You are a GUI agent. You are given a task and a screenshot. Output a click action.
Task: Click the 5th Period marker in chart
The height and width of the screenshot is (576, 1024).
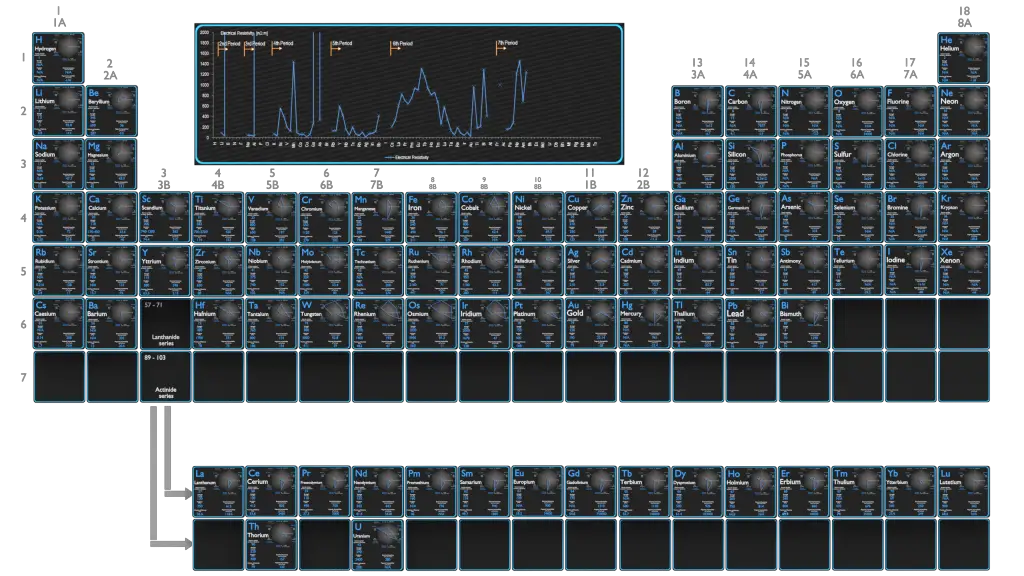point(342,45)
